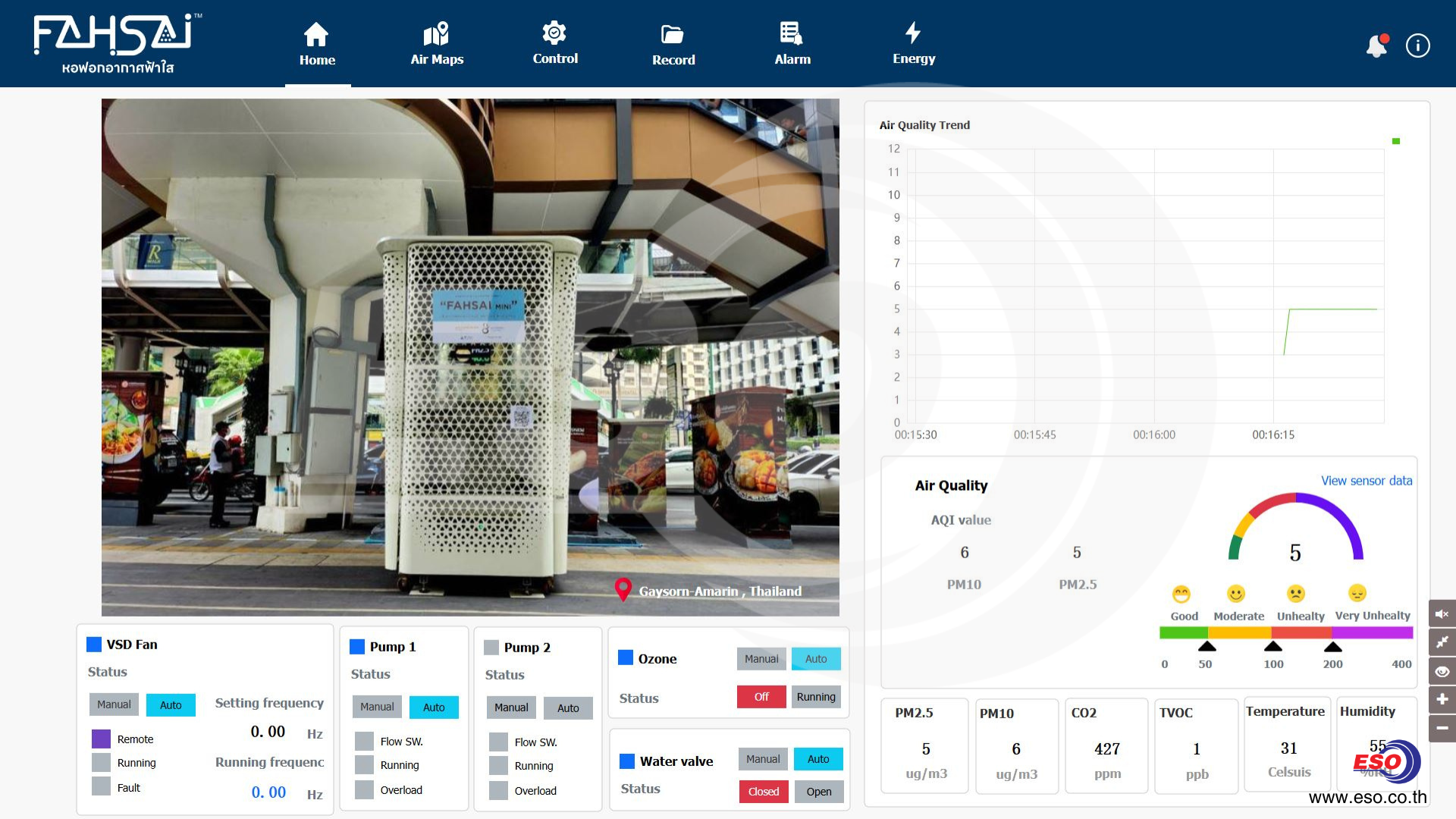Click the VSD Fan setting frequency value

(x=268, y=732)
